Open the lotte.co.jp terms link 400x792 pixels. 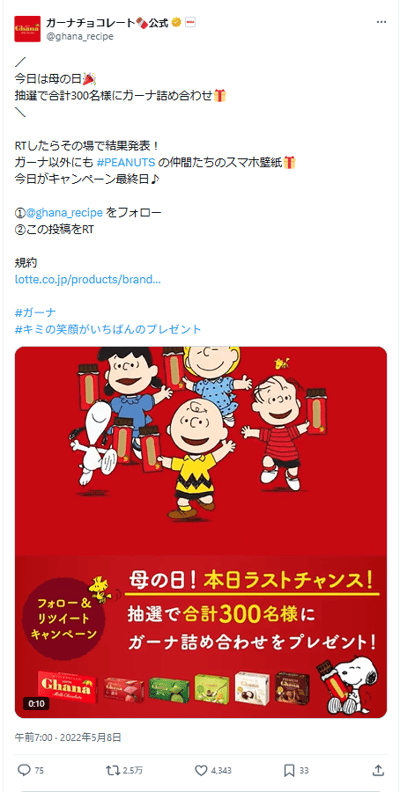88,279
